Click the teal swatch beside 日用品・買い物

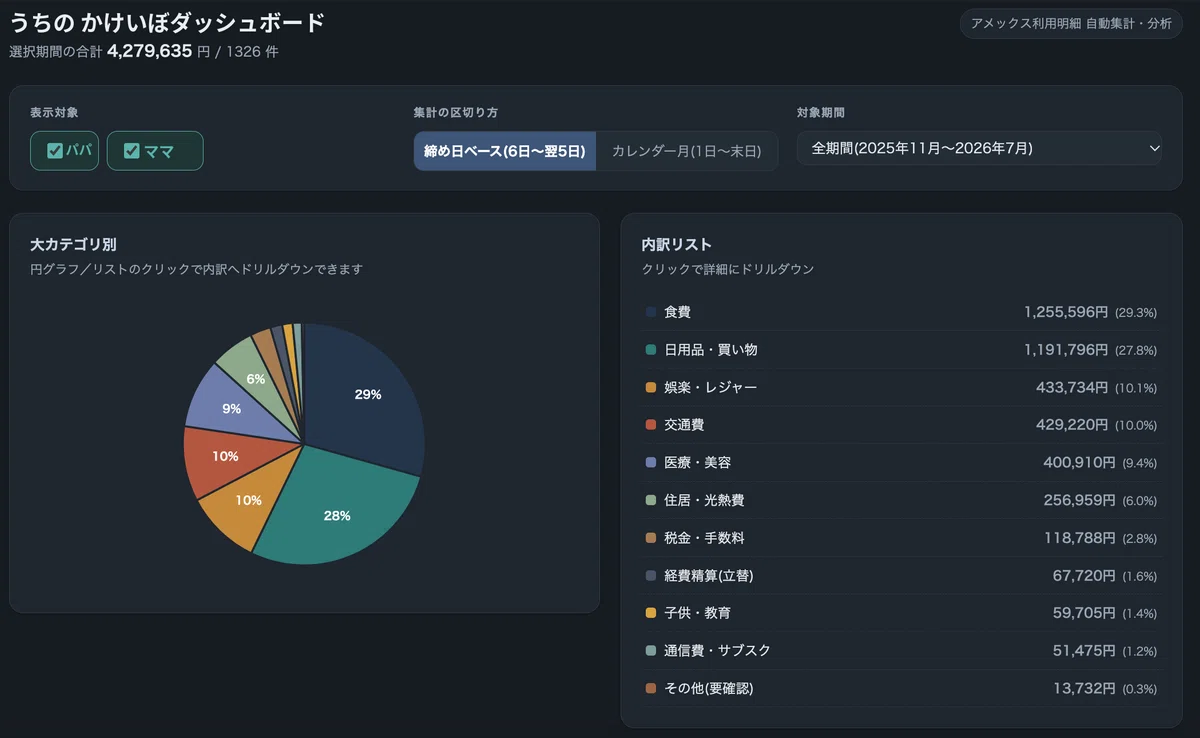[x=651, y=350]
